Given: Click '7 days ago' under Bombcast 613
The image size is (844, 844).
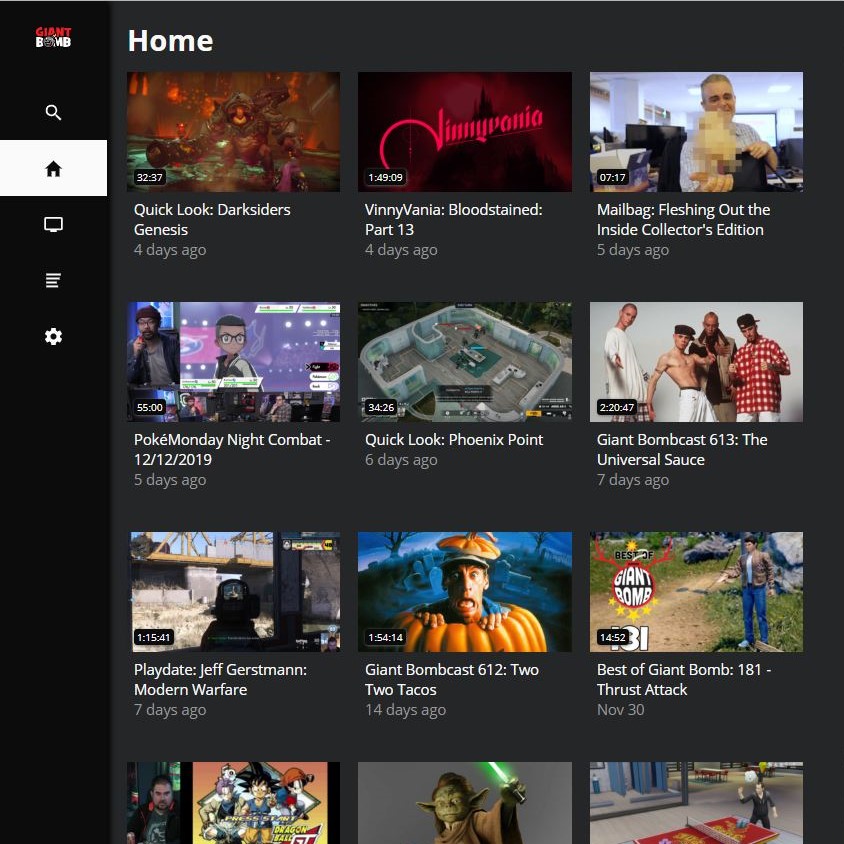Looking at the screenshot, I should [633, 480].
